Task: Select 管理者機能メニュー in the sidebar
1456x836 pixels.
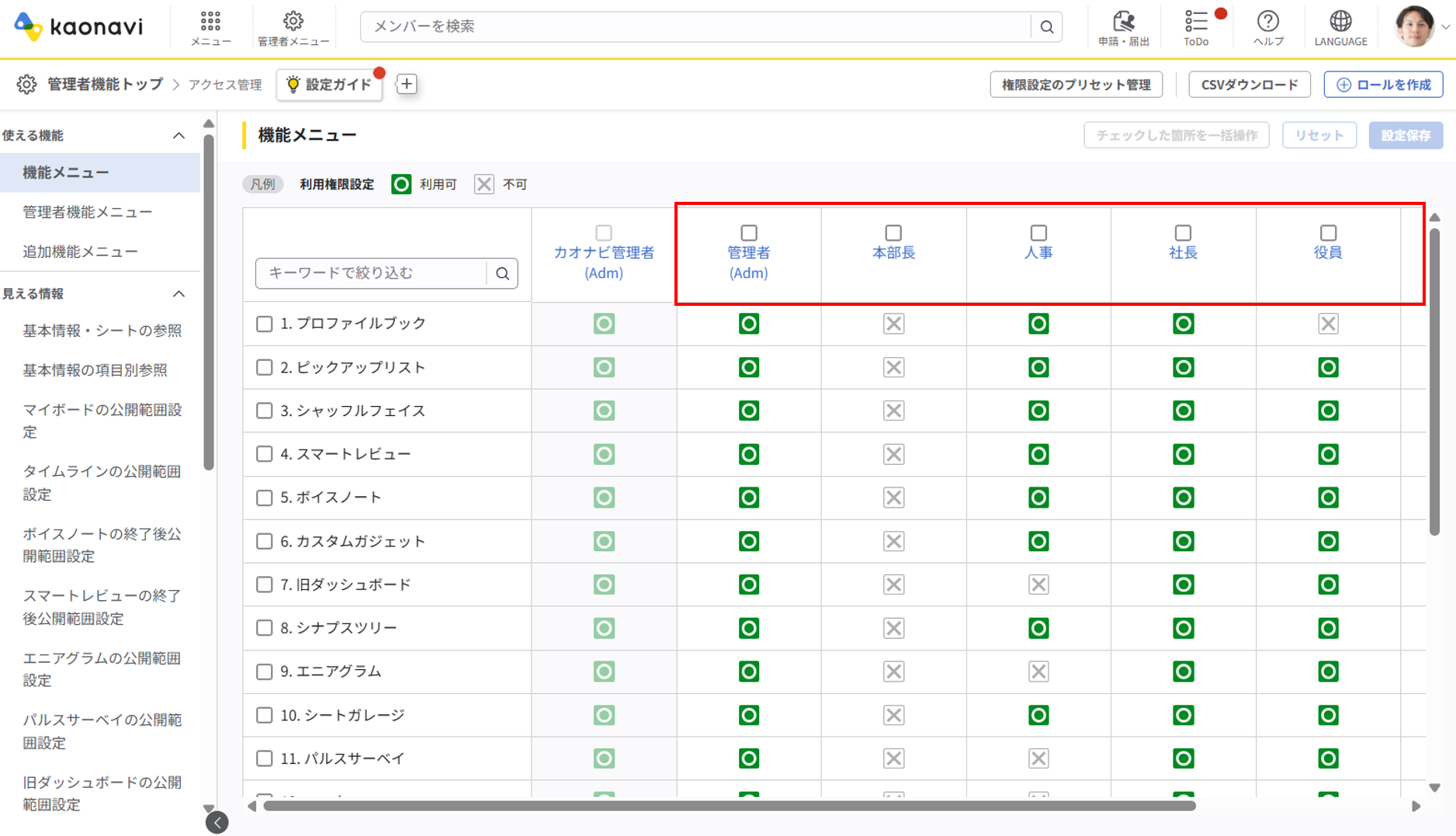Action: tap(88, 212)
